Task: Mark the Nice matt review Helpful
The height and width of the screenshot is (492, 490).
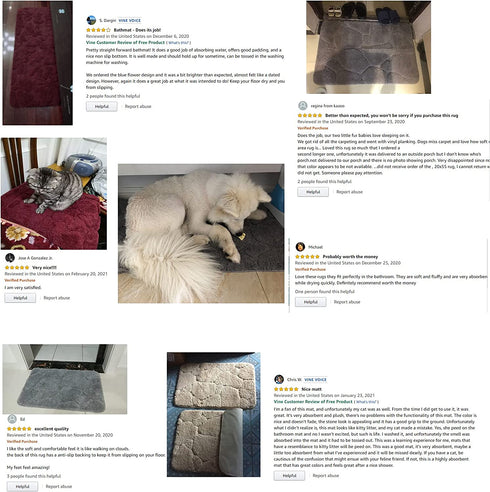Action: 289,476
